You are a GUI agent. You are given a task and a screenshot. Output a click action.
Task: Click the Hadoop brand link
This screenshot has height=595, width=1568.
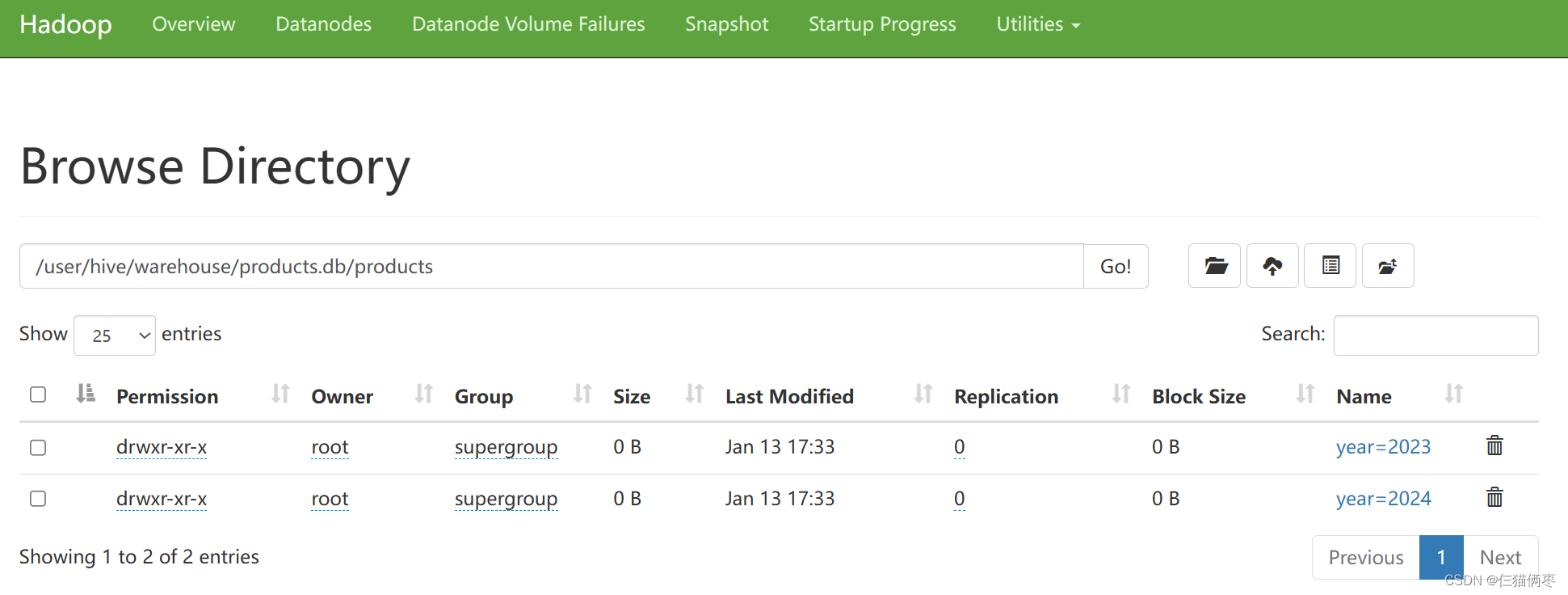(66, 24)
